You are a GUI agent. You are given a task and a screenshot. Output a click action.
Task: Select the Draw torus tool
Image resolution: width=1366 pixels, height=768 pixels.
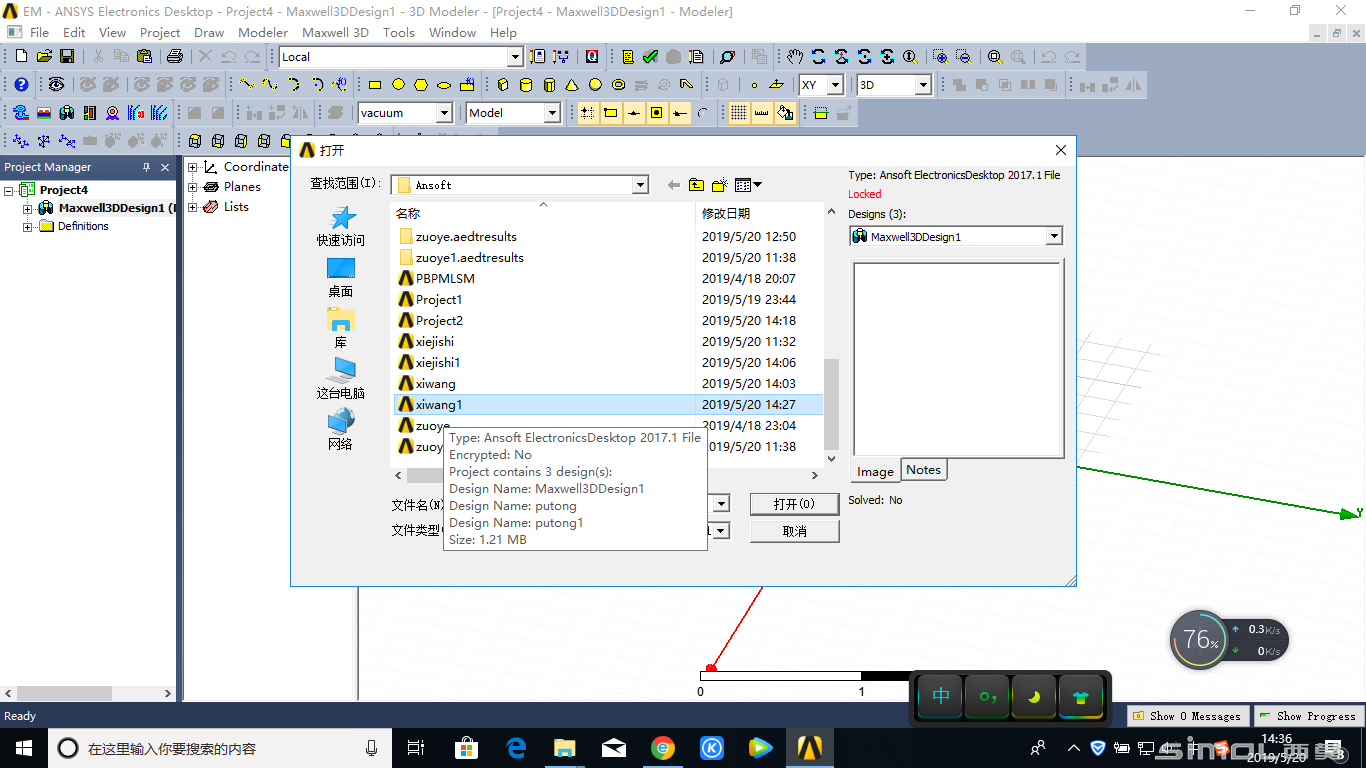[618, 85]
